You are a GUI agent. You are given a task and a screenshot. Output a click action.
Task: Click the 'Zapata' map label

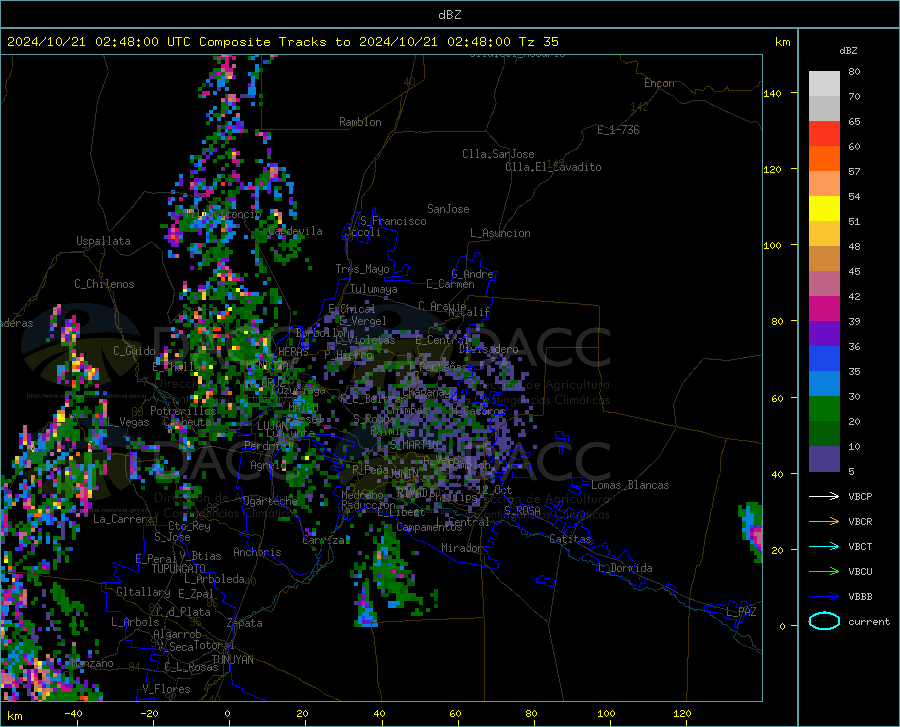point(245,623)
